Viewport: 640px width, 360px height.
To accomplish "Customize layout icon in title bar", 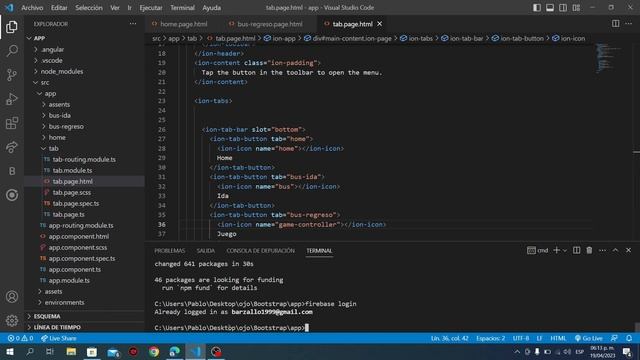I will pos(576,7).
